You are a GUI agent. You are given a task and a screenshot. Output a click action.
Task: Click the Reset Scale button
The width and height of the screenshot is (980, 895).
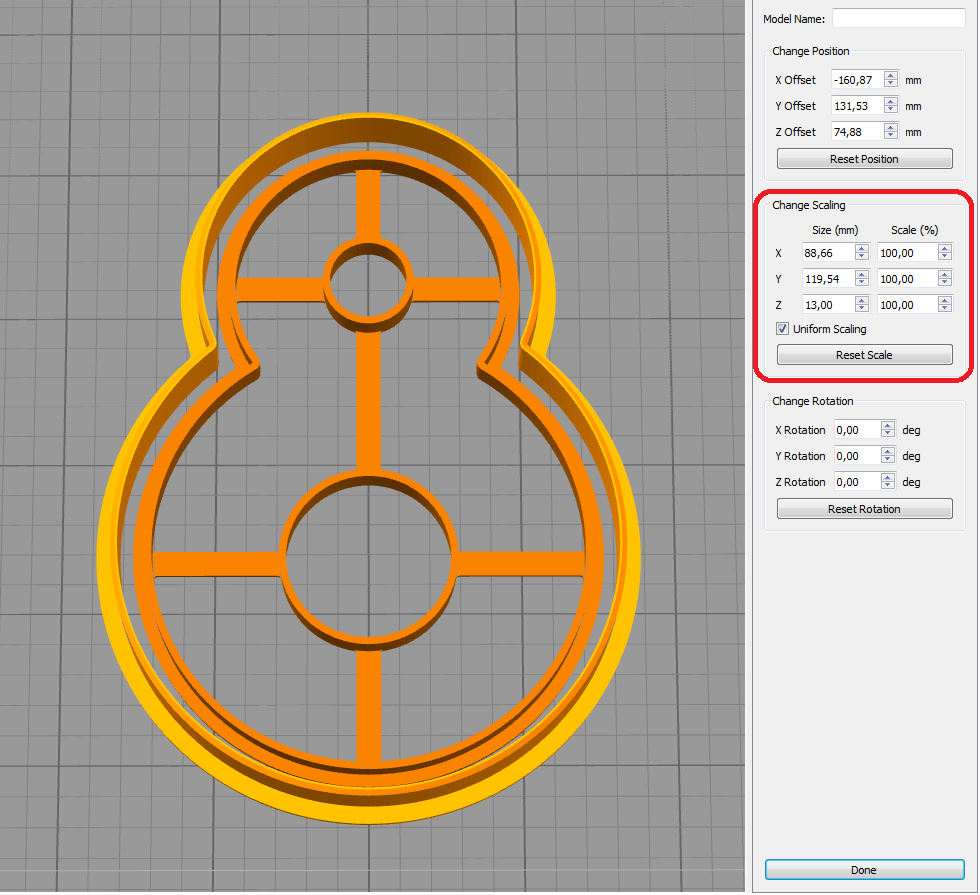point(864,354)
